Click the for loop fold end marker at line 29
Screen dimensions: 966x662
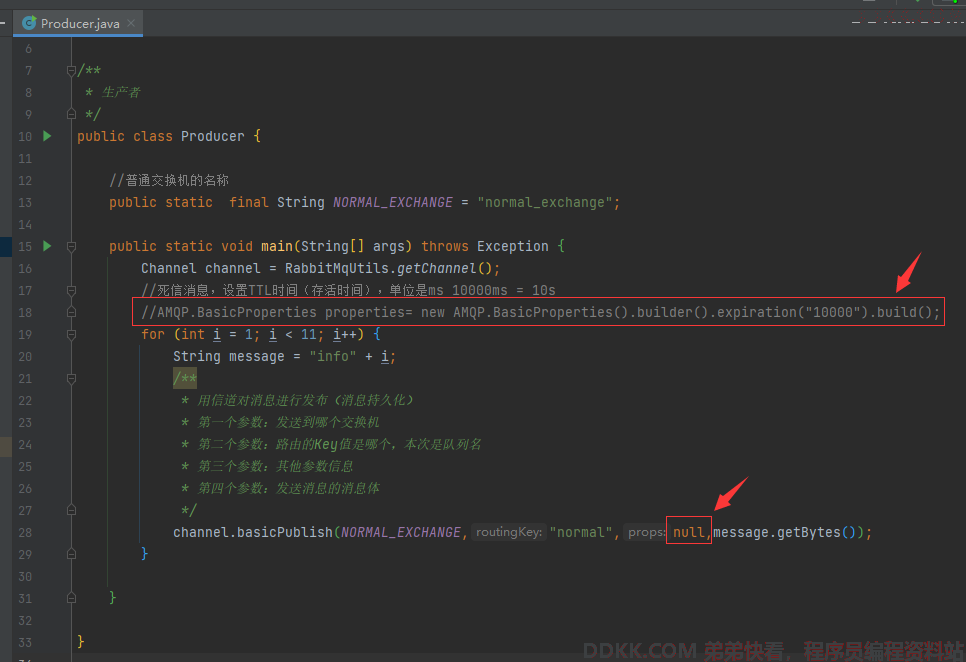[x=71, y=554]
